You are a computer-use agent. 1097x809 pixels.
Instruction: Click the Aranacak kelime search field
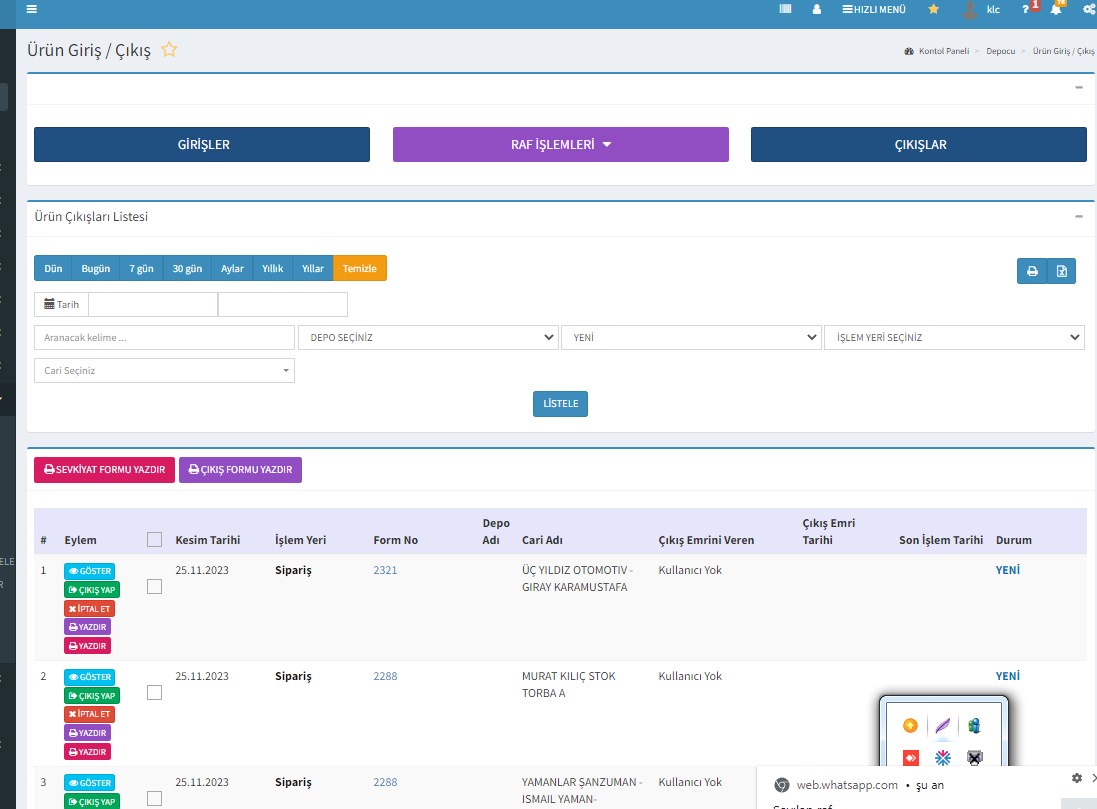(x=164, y=338)
